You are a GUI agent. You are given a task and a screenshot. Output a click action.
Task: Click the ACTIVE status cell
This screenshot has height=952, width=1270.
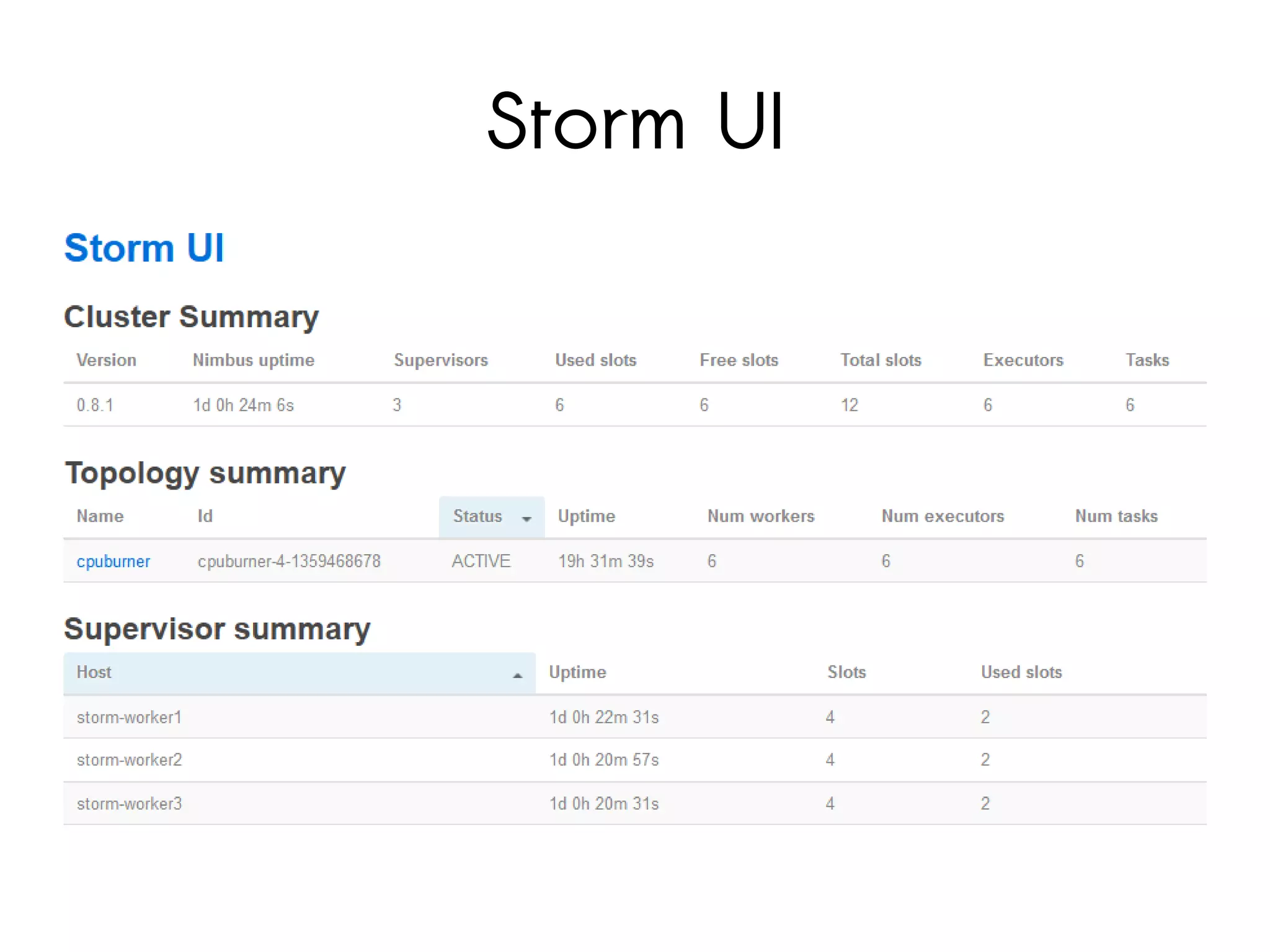pyautogui.click(x=481, y=562)
